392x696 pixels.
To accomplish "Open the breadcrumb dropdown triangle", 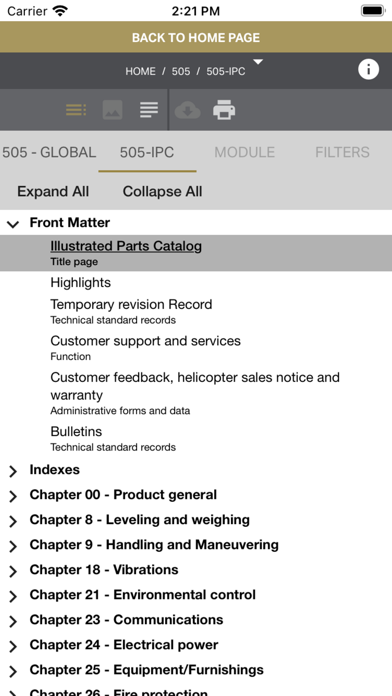I will pyautogui.click(x=258, y=62).
